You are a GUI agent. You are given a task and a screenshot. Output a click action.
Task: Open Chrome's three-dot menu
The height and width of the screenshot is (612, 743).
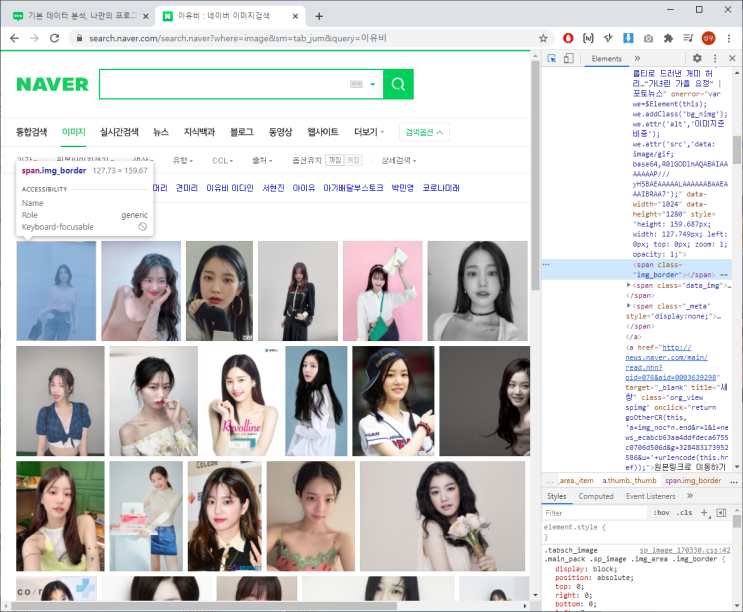coord(729,38)
